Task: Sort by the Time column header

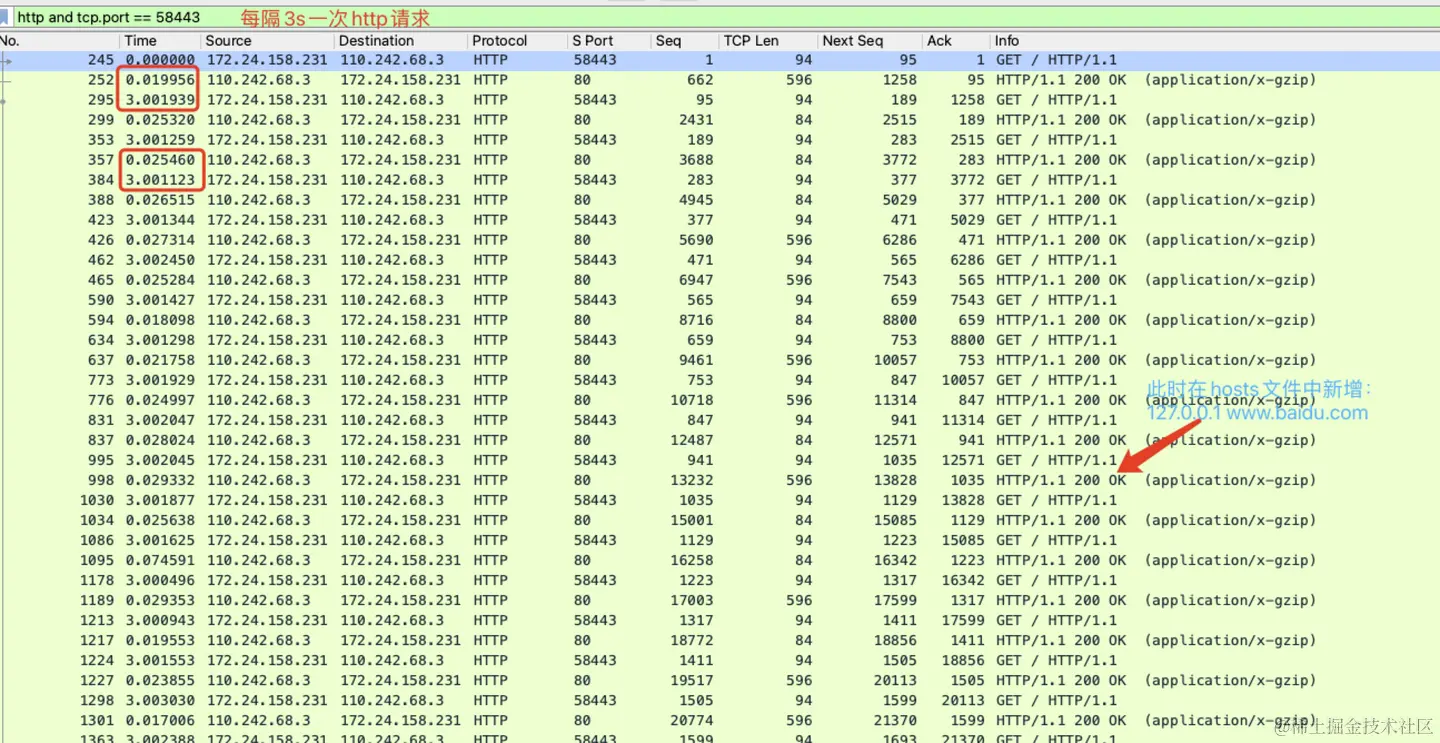Action: click(160, 41)
